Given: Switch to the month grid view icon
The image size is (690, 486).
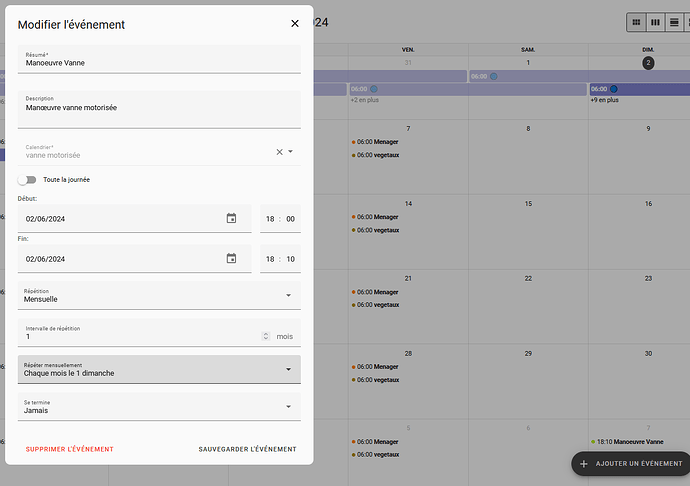Looking at the screenshot, I should [636, 22].
